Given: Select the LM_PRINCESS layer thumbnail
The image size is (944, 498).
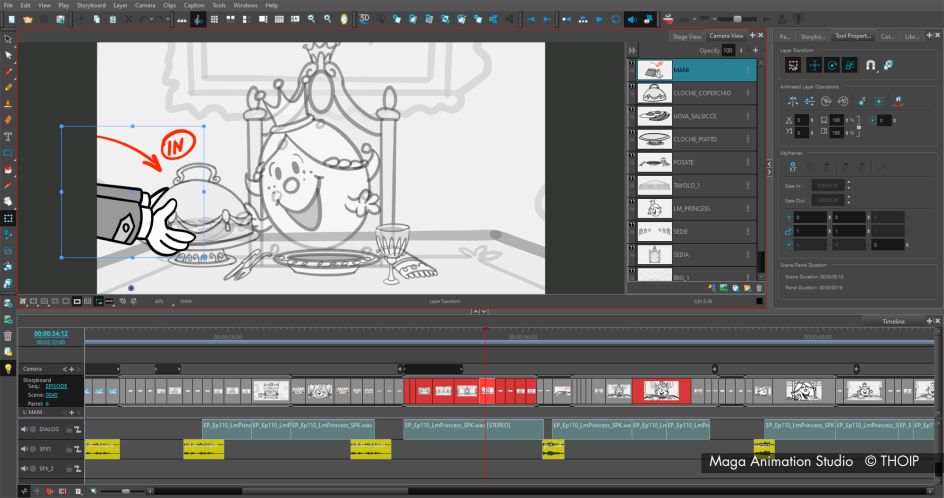Looking at the screenshot, I should click(654, 208).
